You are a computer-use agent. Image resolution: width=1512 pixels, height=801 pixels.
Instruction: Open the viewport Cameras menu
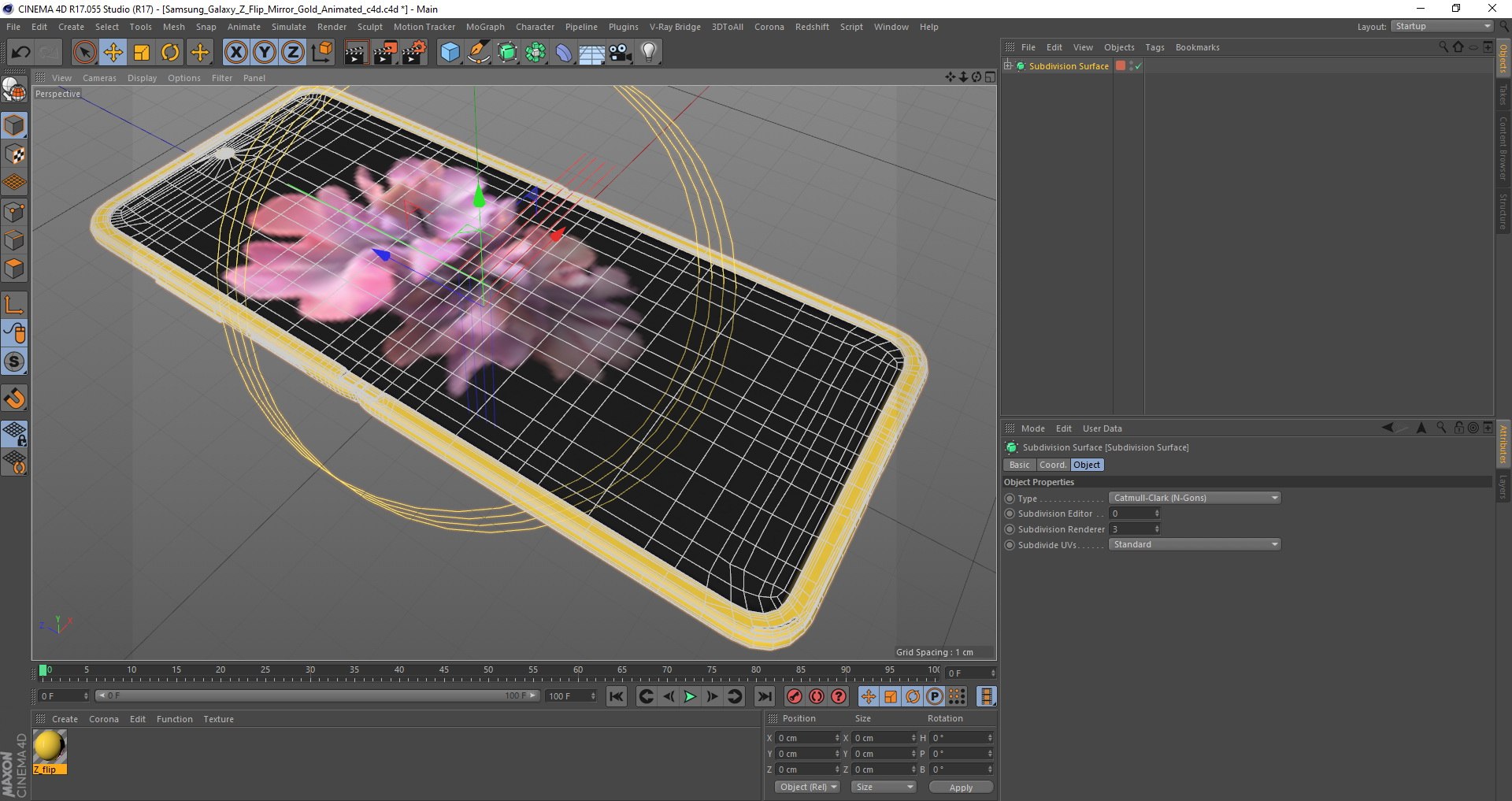click(99, 78)
